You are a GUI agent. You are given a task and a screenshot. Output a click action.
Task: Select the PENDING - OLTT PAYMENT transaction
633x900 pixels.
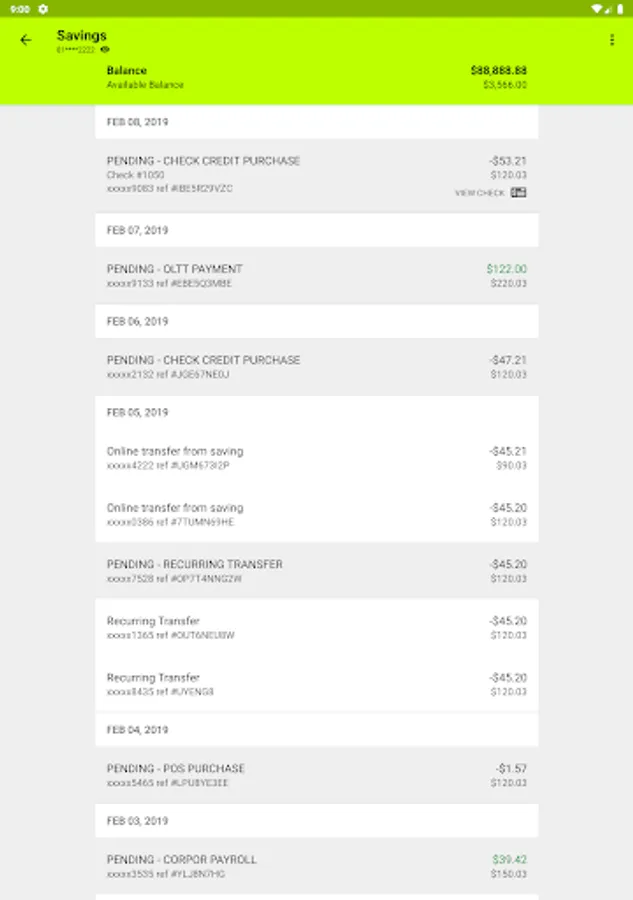pyautogui.click(x=316, y=276)
